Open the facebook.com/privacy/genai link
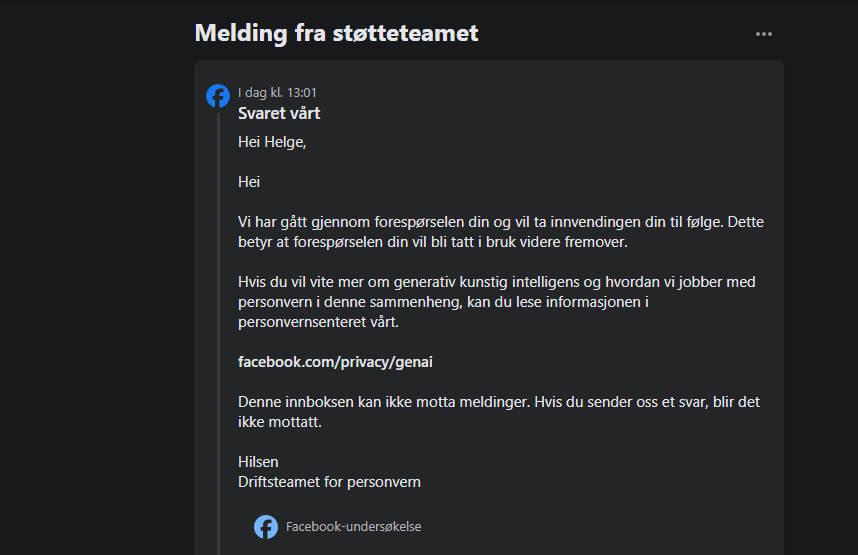The image size is (858, 555). (335, 362)
